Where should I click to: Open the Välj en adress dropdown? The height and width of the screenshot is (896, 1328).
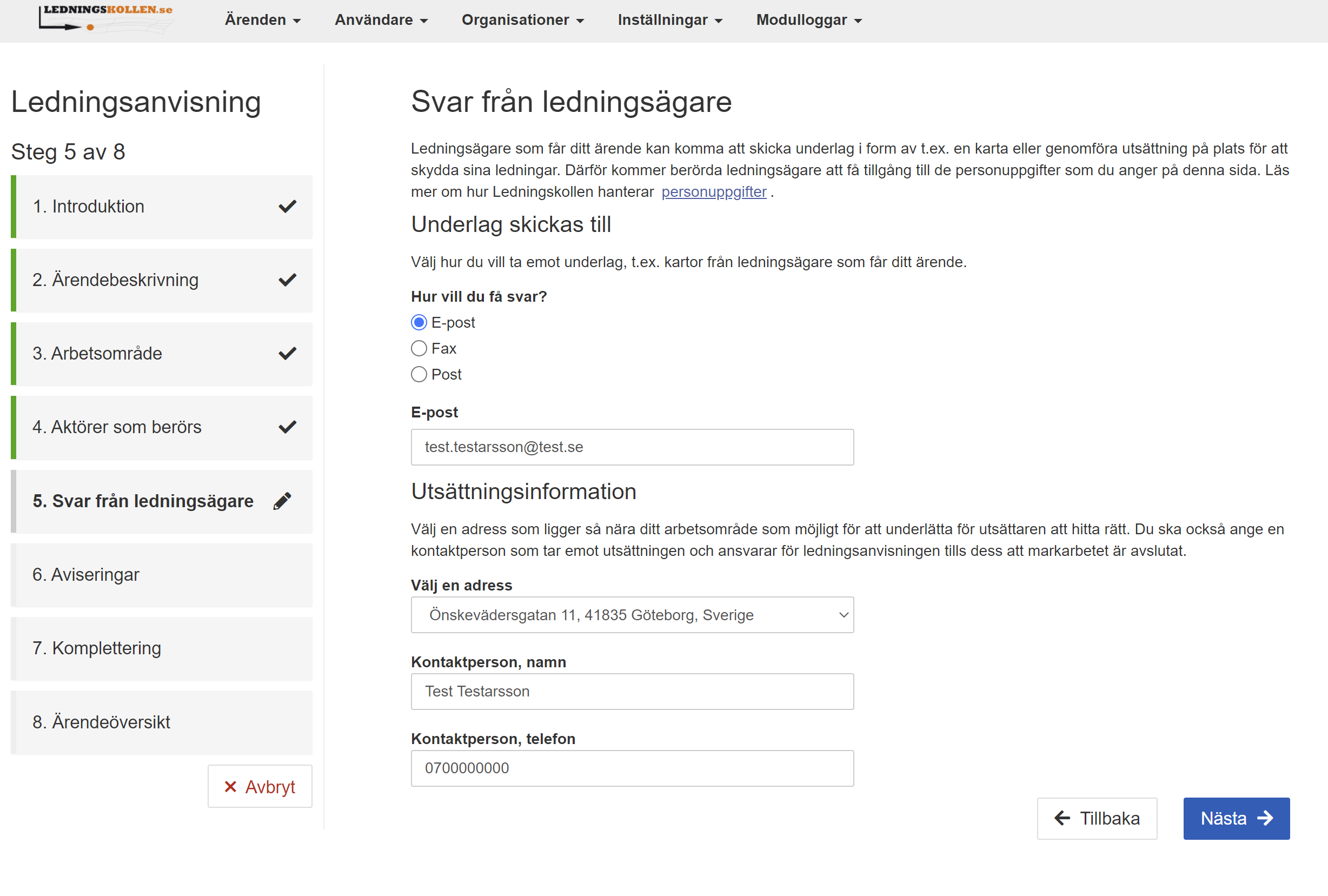tap(632, 615)
